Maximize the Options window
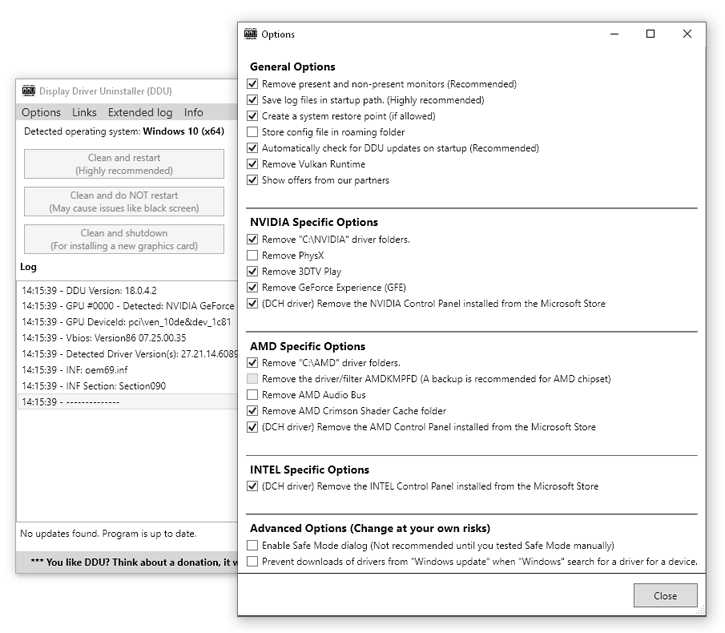The height and width of the screenshot is (633, 725). click(650, 34)
